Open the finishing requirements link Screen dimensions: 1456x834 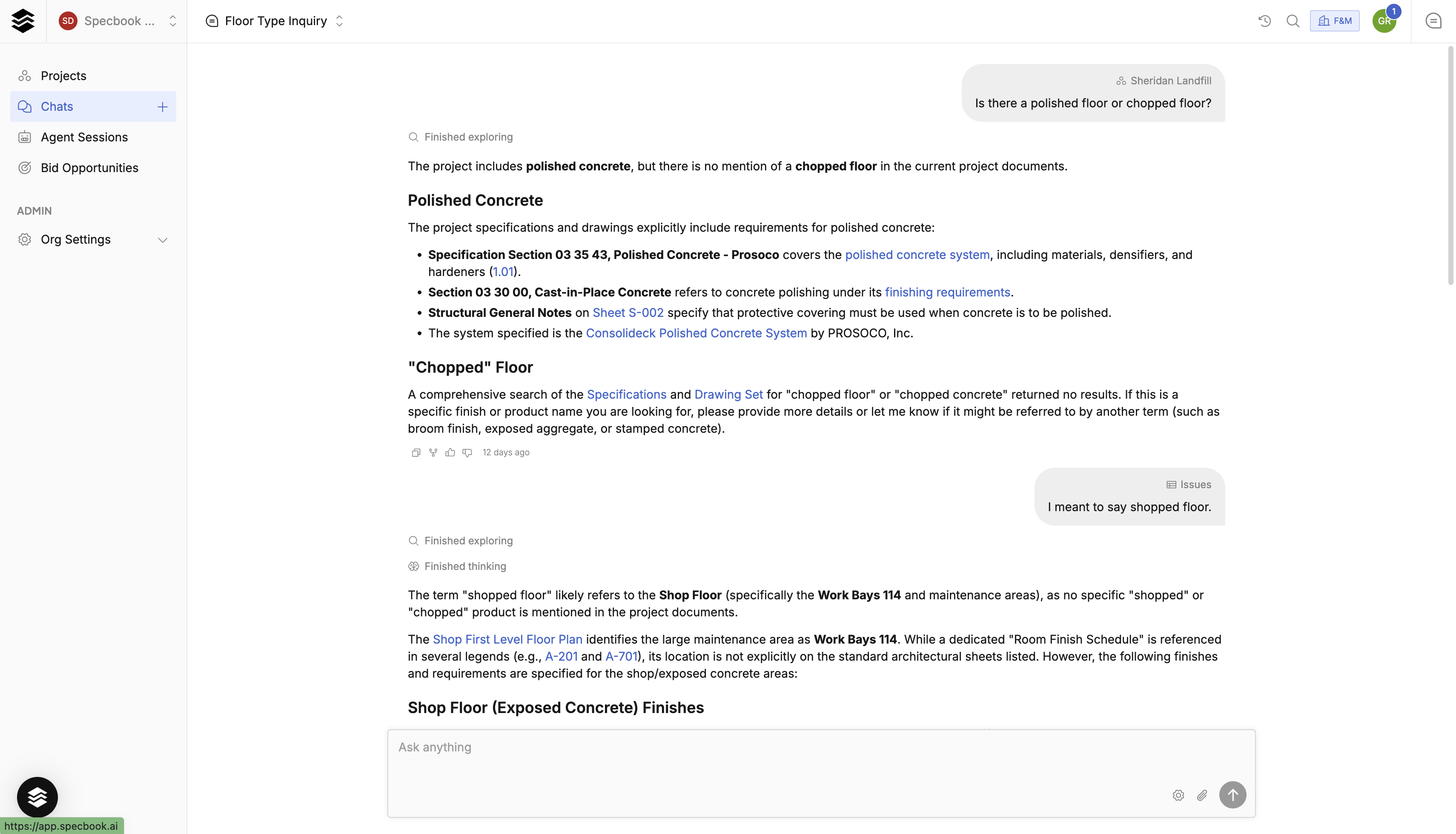click(947, 293)
